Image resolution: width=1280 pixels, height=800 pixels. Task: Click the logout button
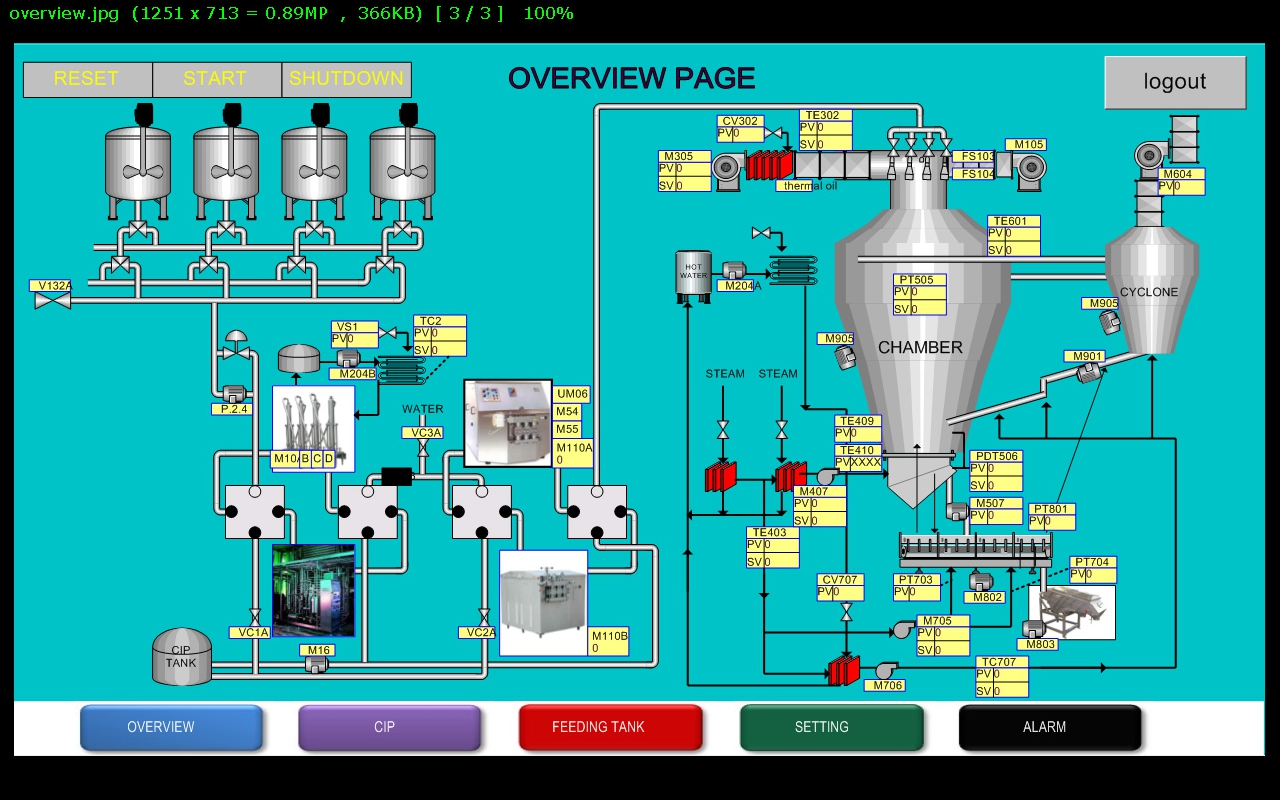tap(1174, 82)
